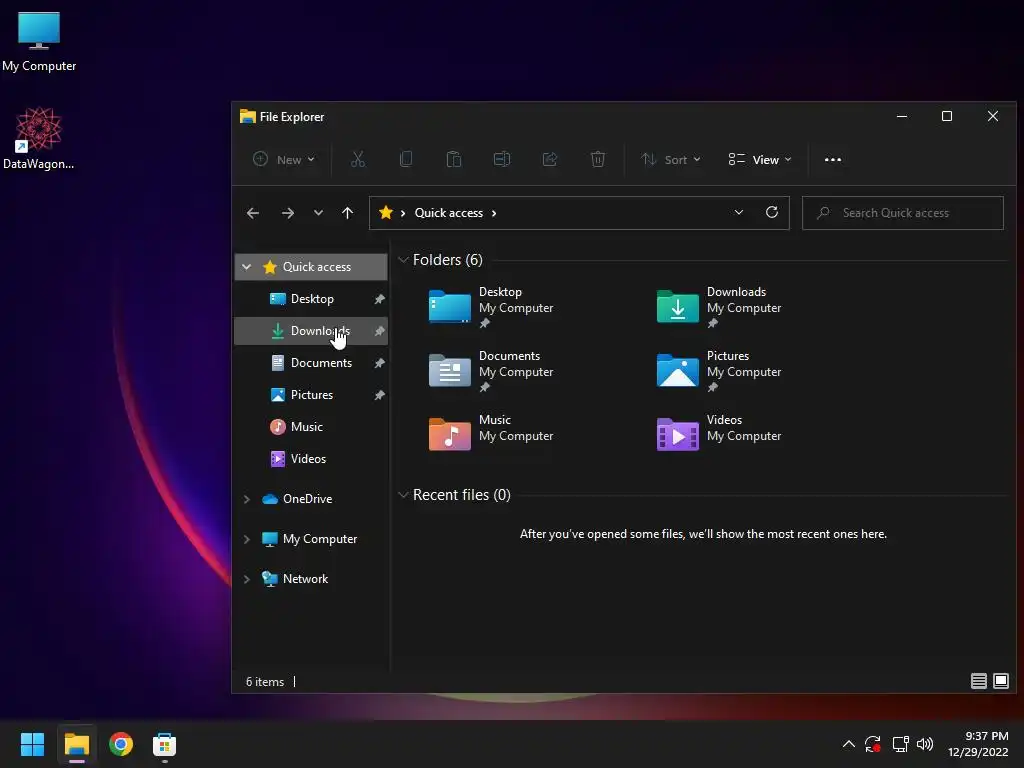The width and height of the screenshot is (1024, 768).
Task: Open the Windows Start menu
Action: [x=32, y=744]
